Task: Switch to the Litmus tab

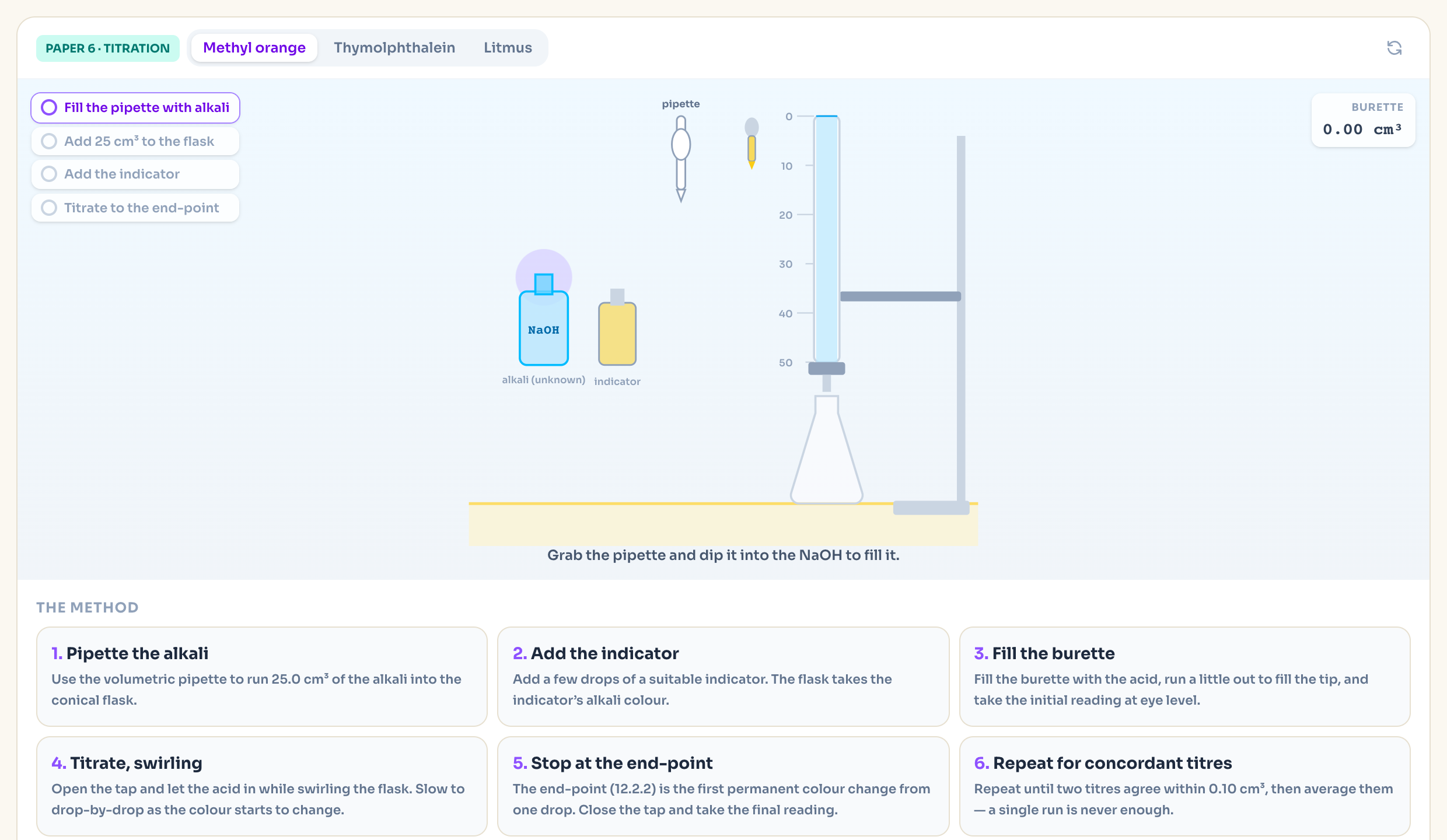Action: pos(508,48)
